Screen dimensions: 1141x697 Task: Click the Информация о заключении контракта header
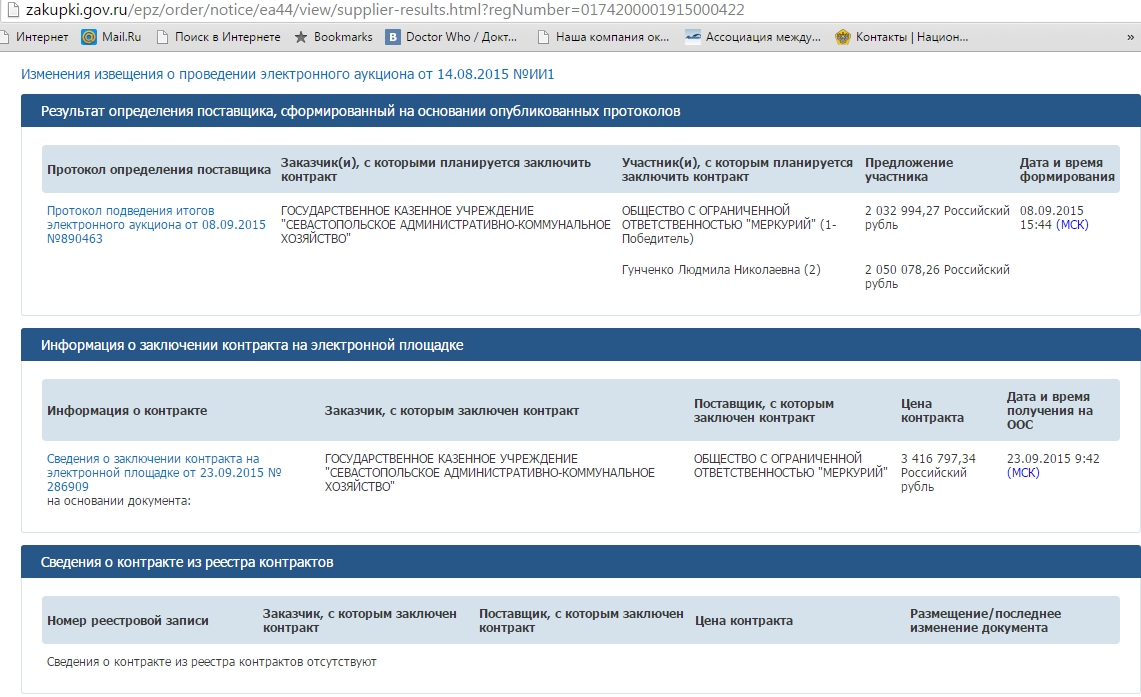pyautogui.click(x=252, y=345)
